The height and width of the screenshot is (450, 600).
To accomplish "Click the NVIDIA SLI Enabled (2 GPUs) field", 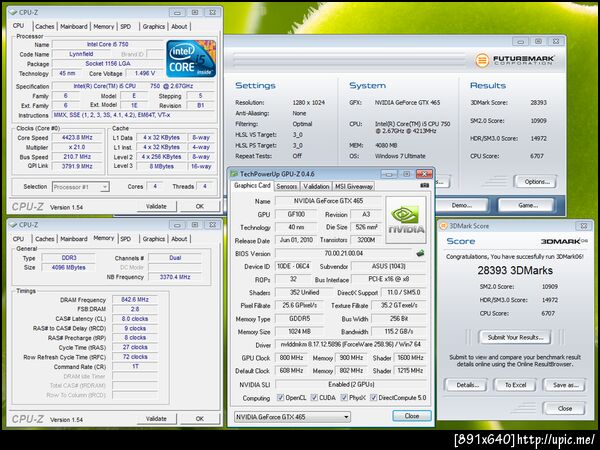I will click(x=351, y=384).
